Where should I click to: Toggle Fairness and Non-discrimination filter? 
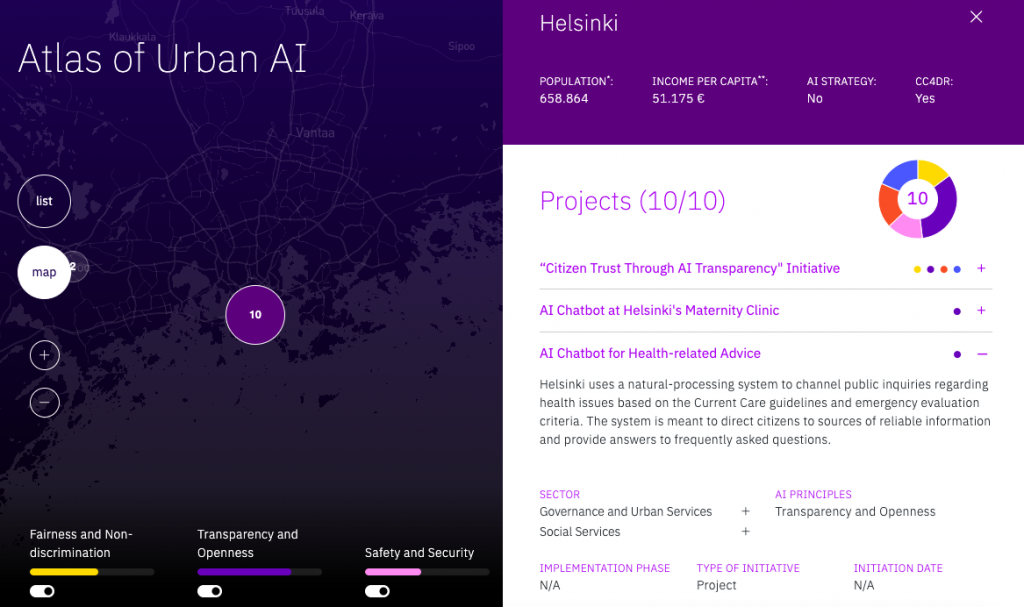(42, 591)
